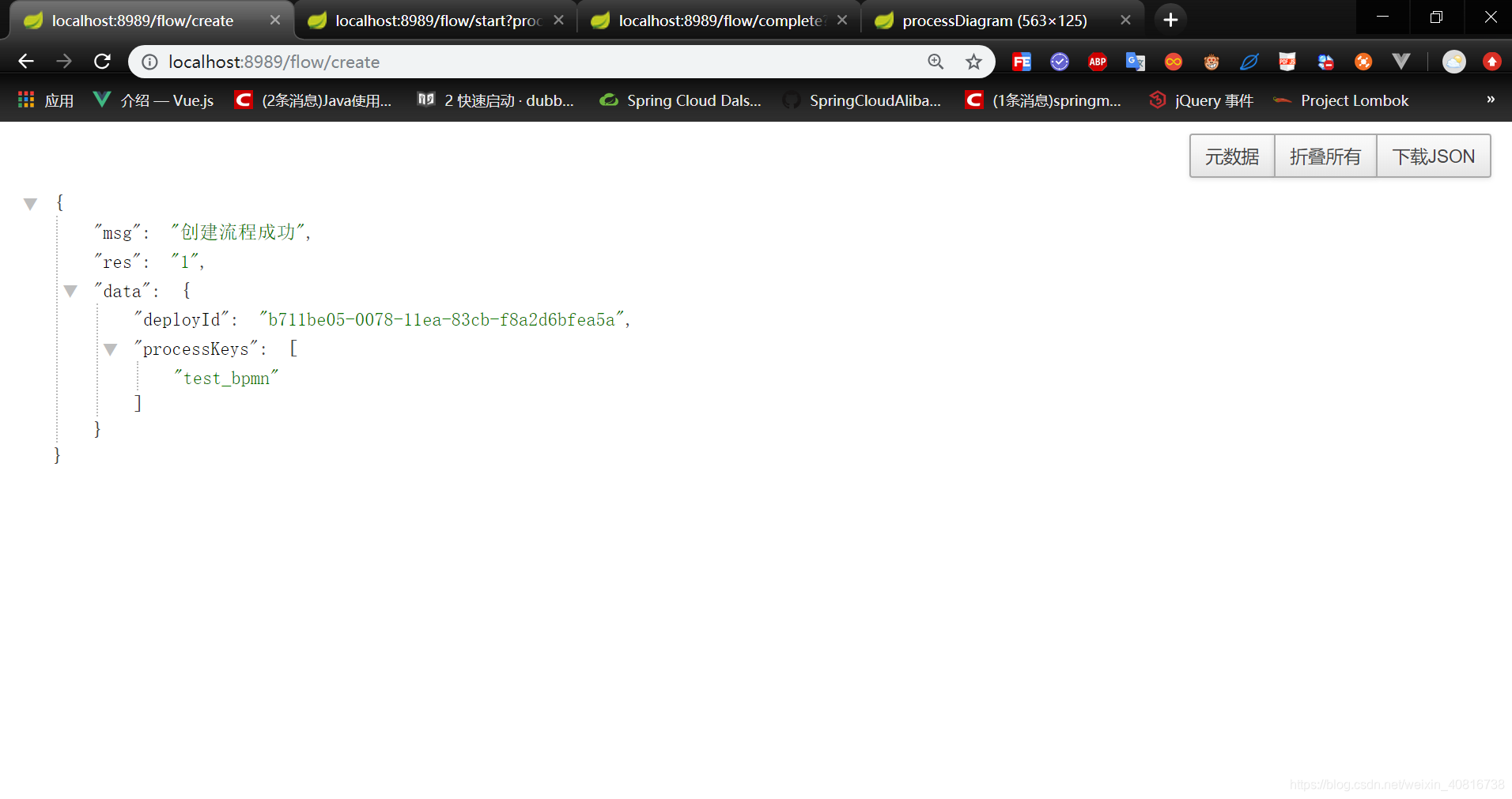Screen dimensions: 1512x799
Task: Go forward to the next page
Action: [x=64, y=62]
